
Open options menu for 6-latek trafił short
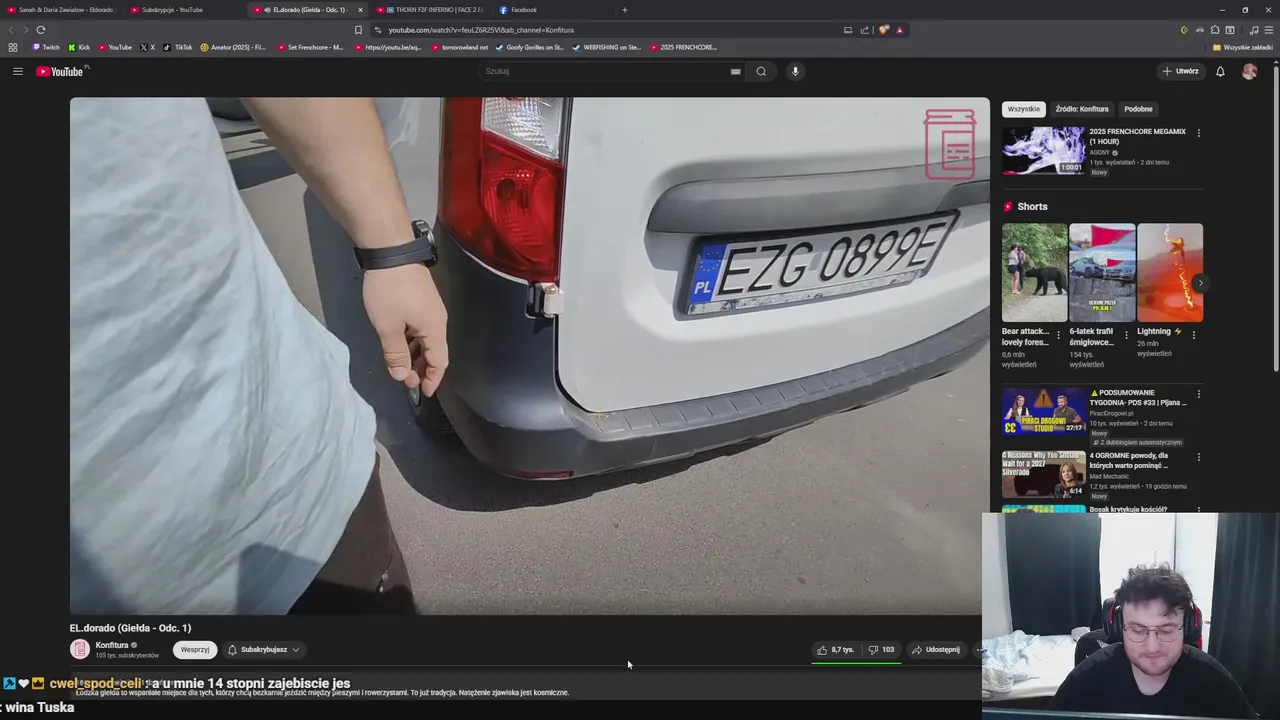[1126, 335]
